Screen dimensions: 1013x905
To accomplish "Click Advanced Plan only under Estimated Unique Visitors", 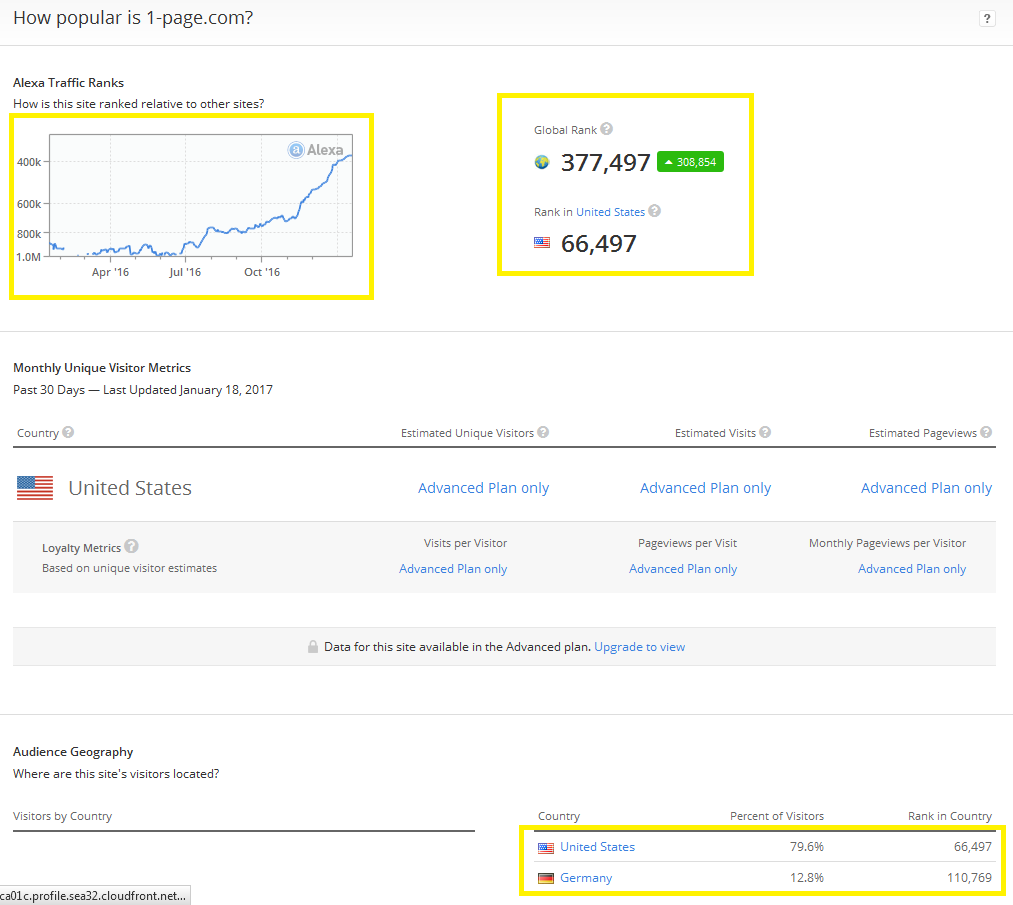I will [x=483, y=488].
